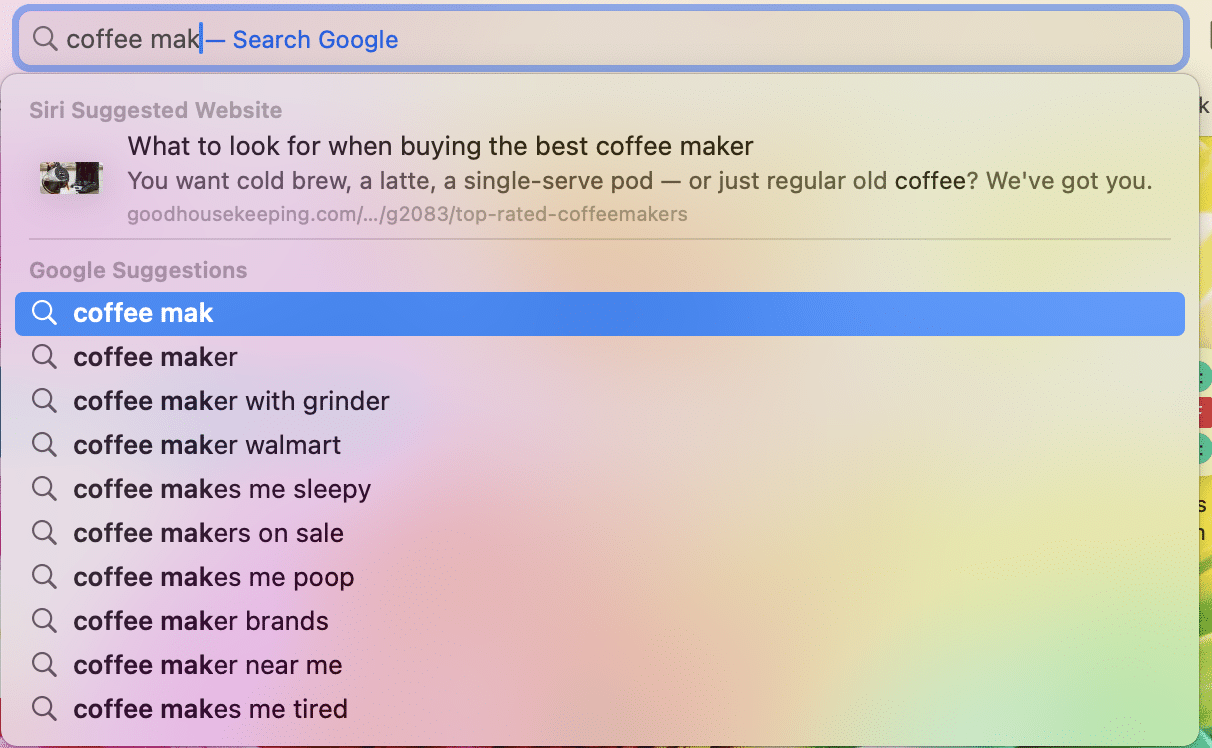This screenshot has height=748, width=1212.
Task: Click the Siri suggested website thumbnail image
Action: pyautogui.click(x=71, y=178)
